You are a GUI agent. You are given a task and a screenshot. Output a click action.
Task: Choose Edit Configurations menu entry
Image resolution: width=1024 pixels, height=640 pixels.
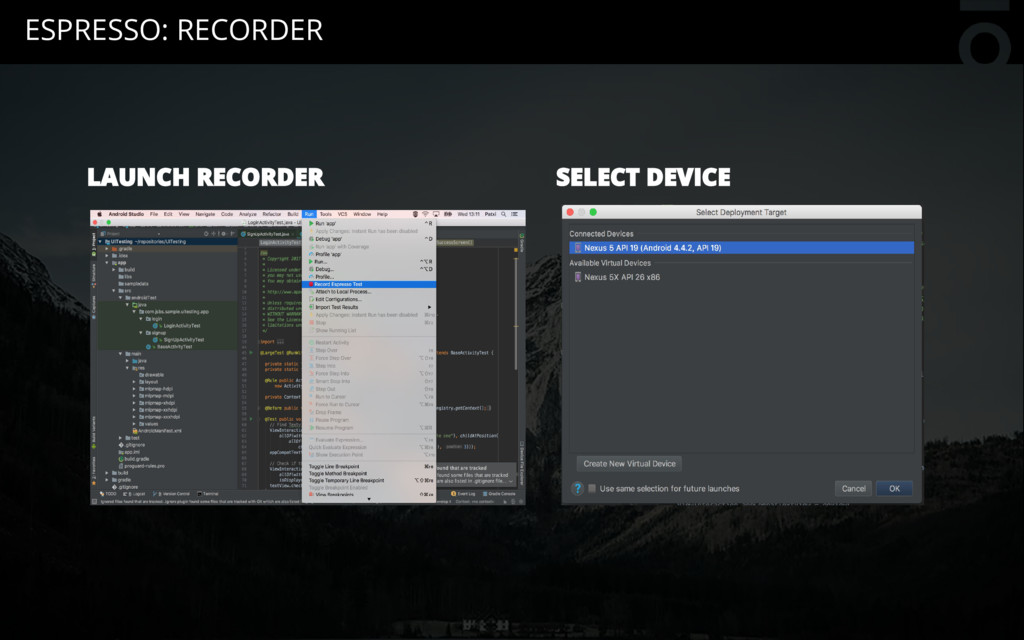371,299
